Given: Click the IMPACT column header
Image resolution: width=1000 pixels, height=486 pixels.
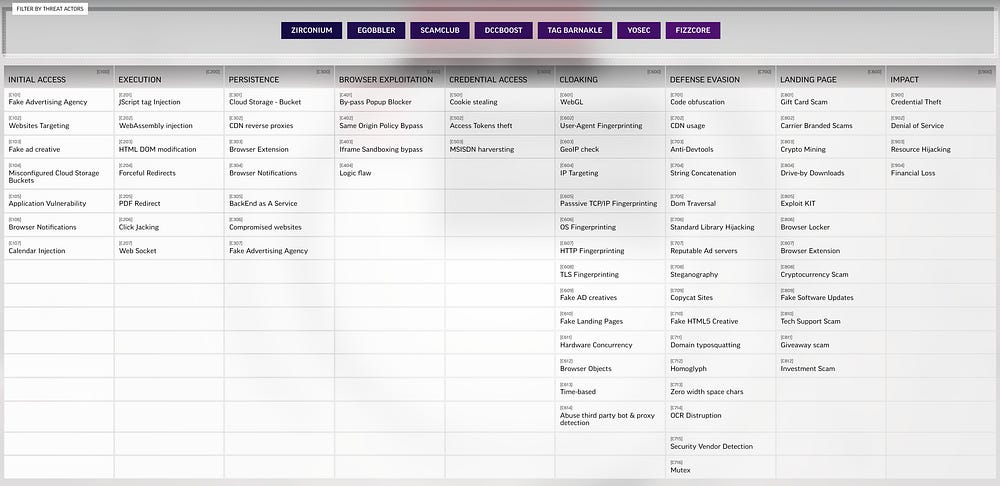Looking at the screenshot, I should (941, 77).
